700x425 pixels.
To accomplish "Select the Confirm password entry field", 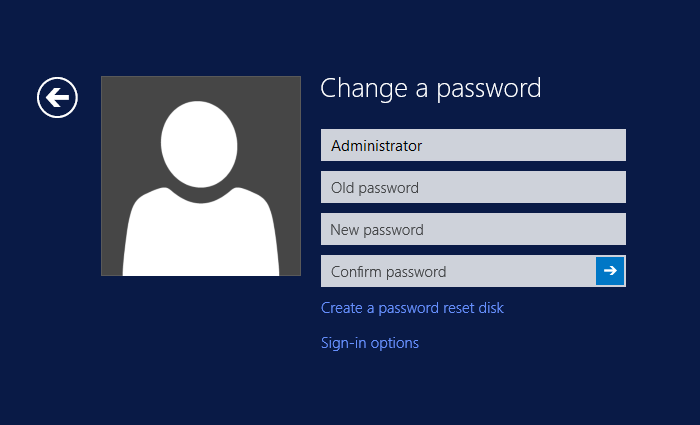I will (458, 271).
